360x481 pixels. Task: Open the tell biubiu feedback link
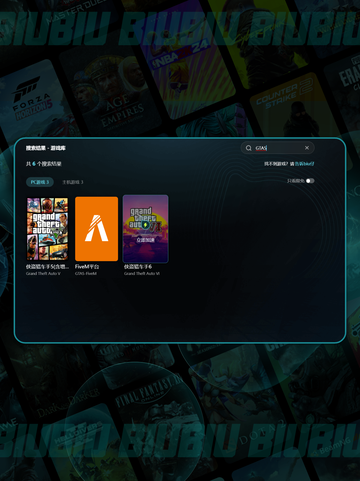point(304,164)
